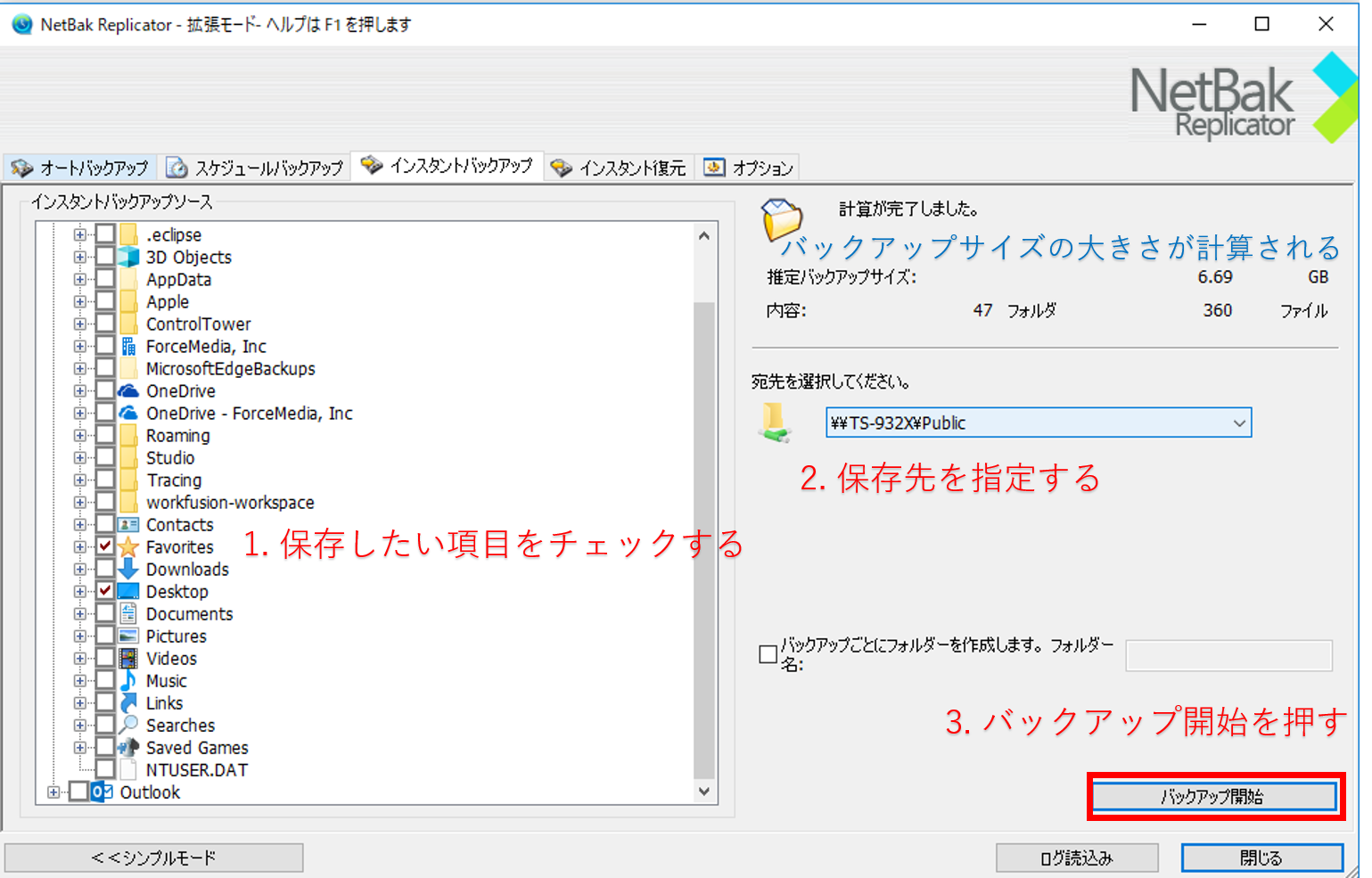The width and height of the screenshot is (1372, 878).
Task: Enable create folder per backup checkbox
Action: coord(768,654)
